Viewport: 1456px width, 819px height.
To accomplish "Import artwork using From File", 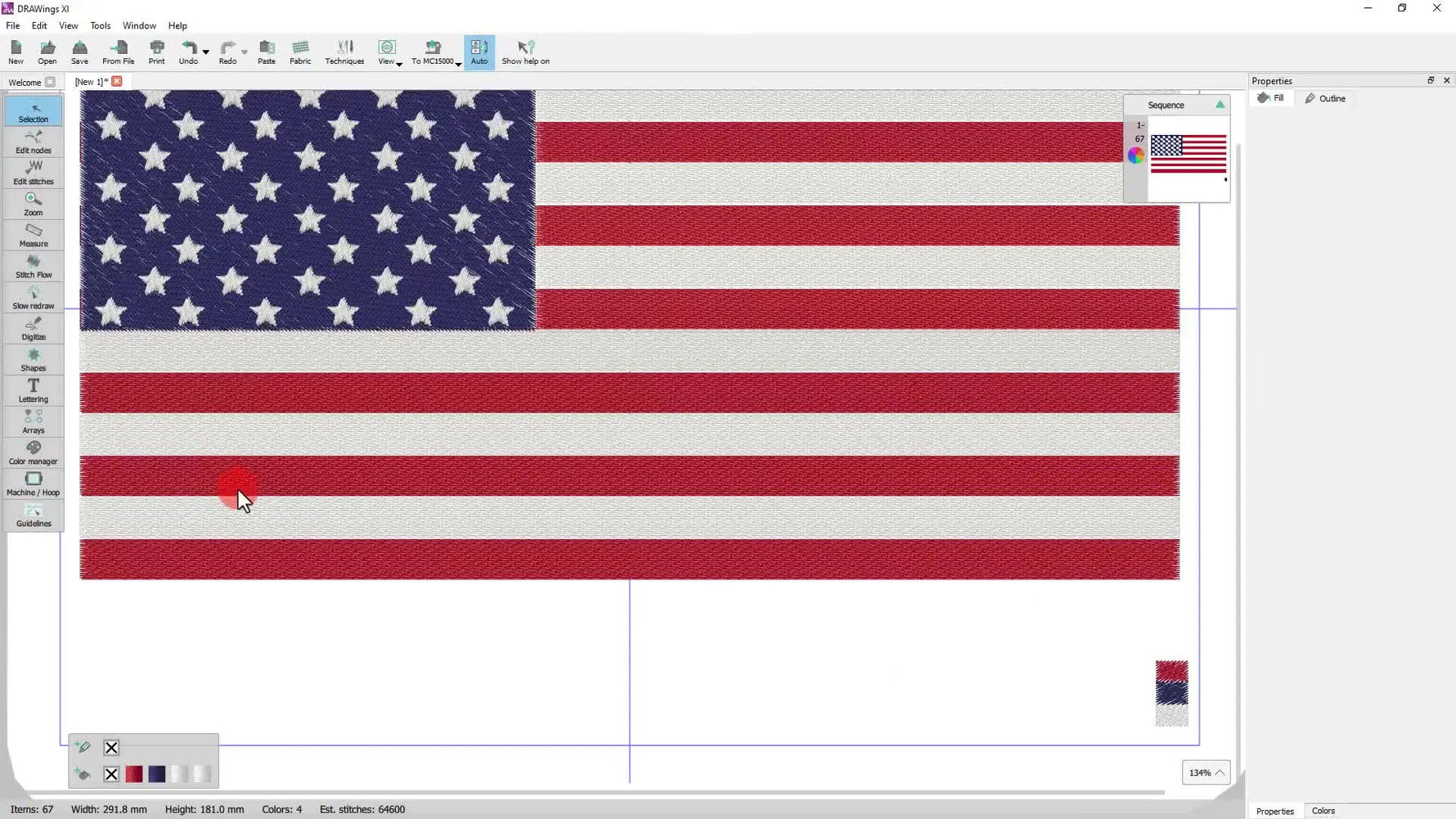I will [x=118, y=52].
